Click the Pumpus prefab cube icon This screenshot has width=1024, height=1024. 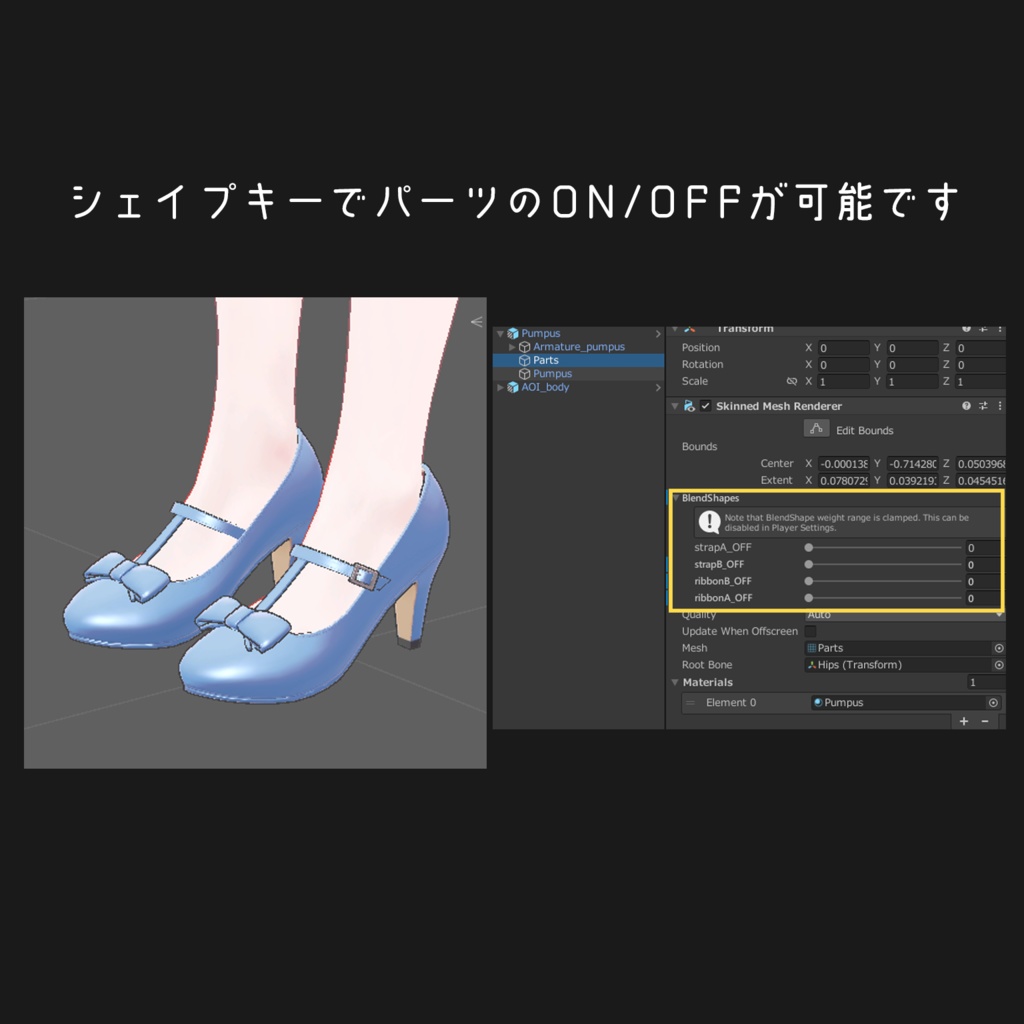(513, 333)
